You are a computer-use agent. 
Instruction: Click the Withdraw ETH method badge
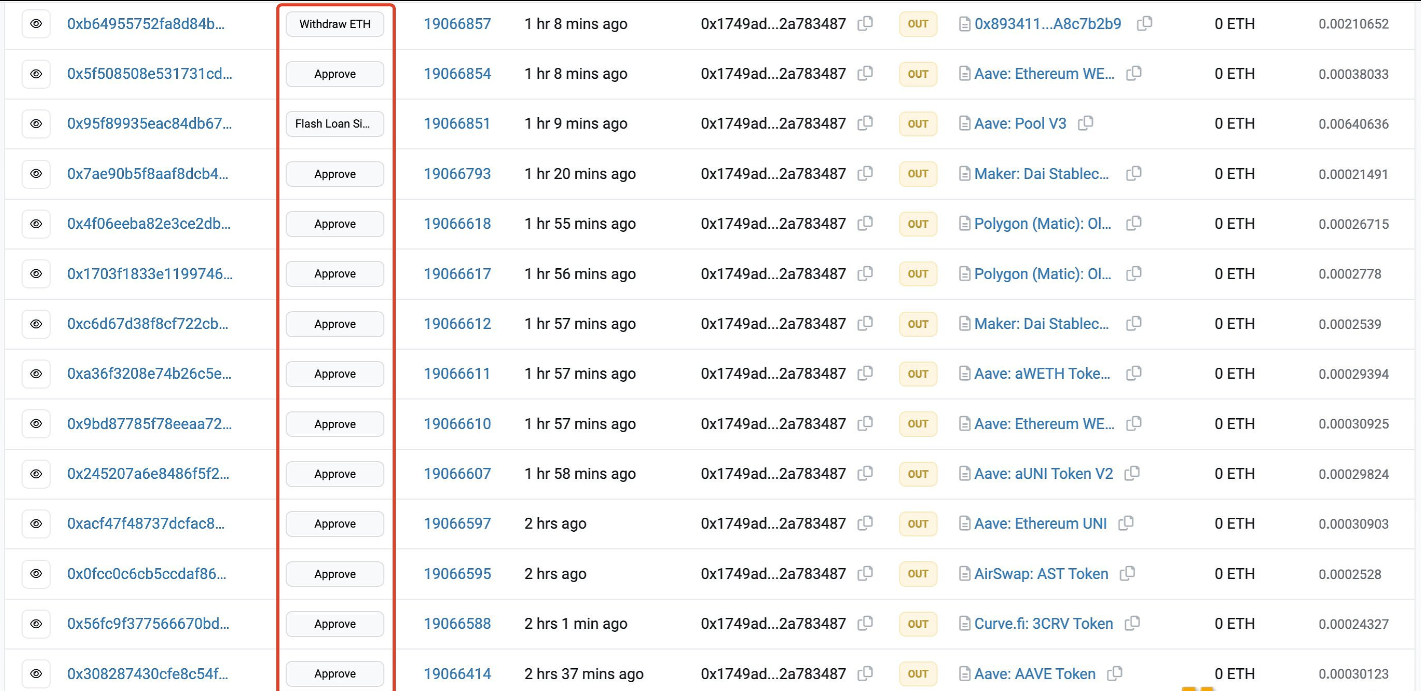pyautogui.click(x=335, y=24)
